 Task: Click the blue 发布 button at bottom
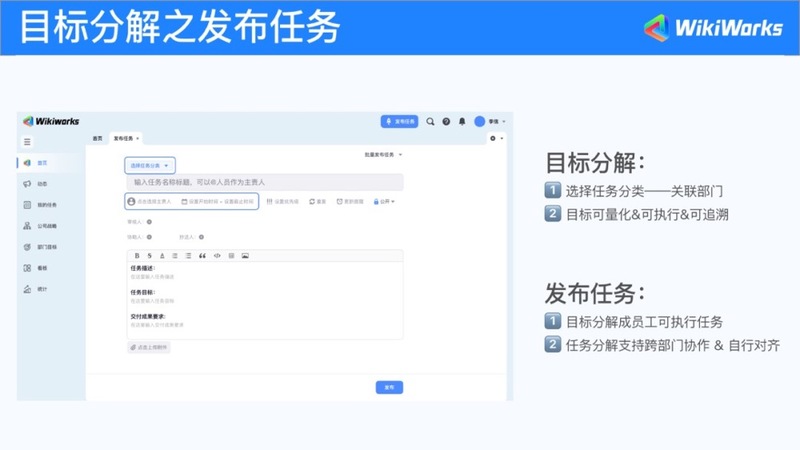[389, 387]
